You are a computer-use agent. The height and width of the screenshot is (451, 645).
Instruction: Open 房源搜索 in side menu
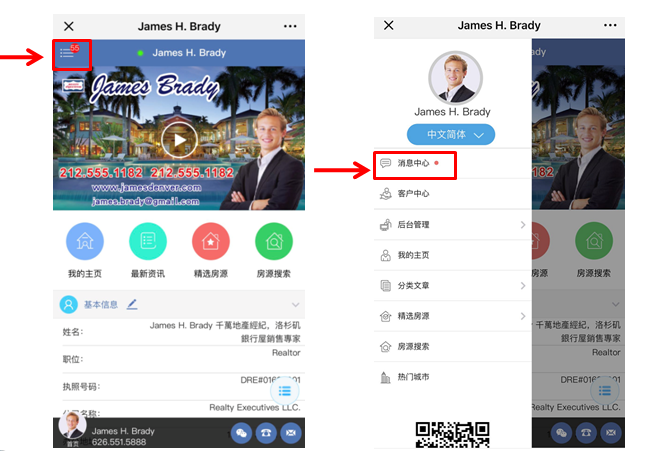click(x=452, y=346)
